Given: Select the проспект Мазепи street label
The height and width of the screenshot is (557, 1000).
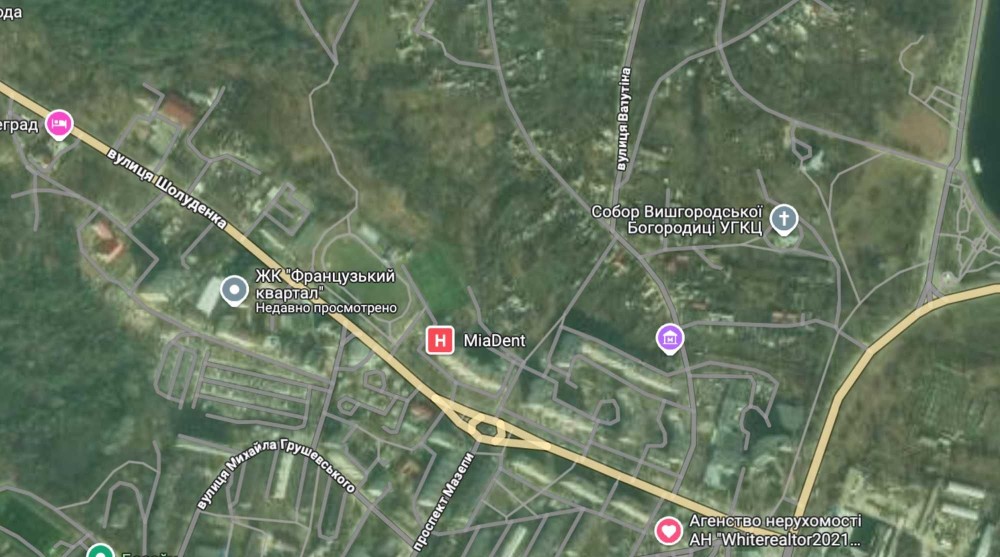Looking at the screenshot, I should pos(444,501).
